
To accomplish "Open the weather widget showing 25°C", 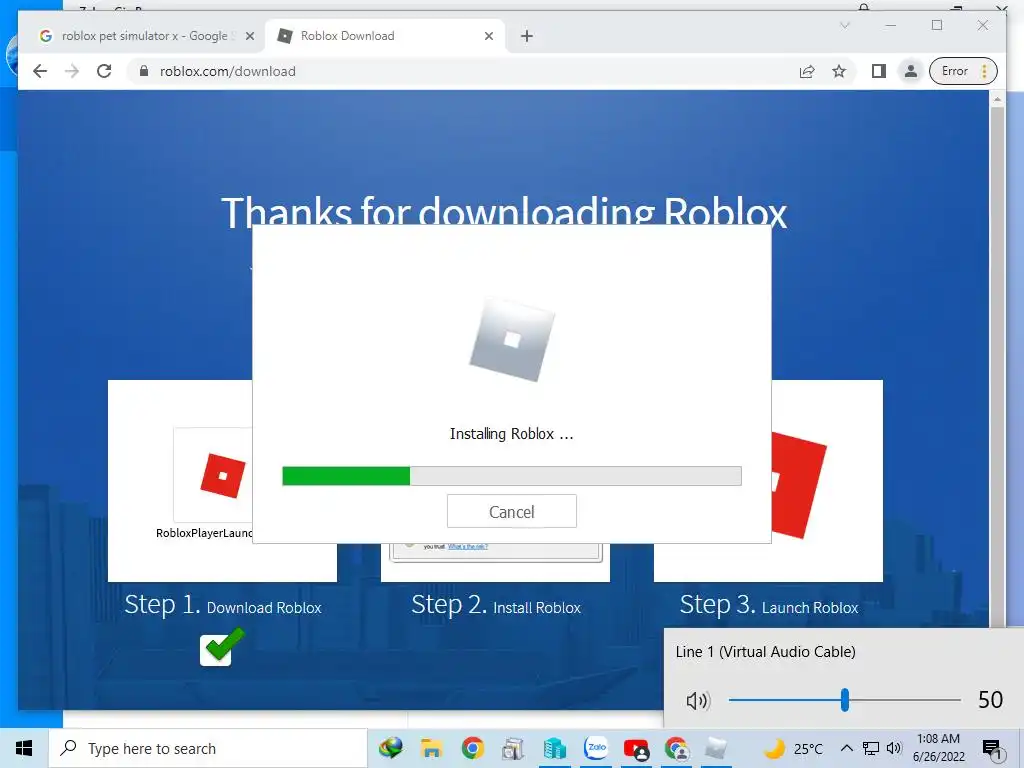I will (793, 748).
